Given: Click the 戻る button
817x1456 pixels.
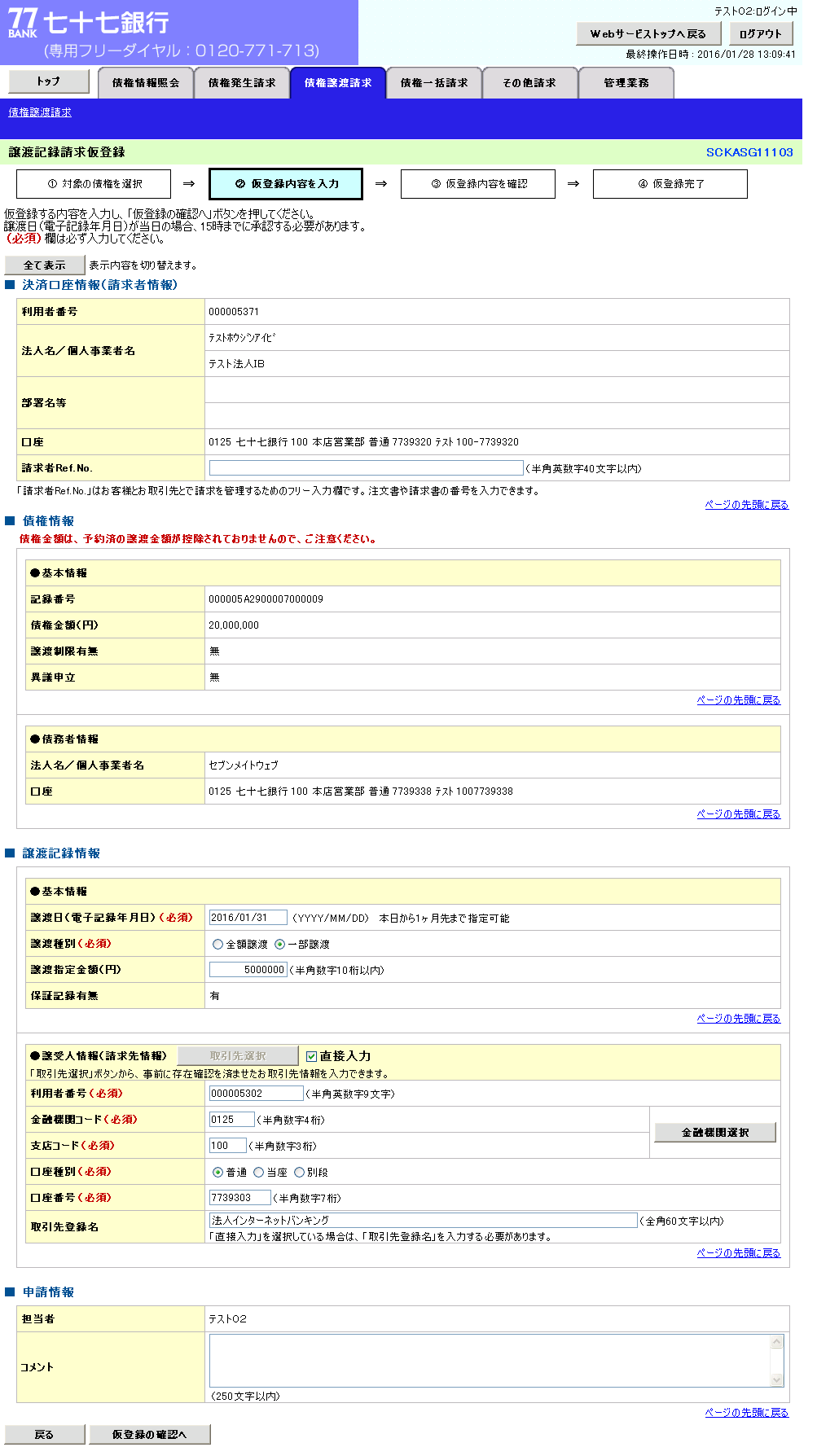Looking at the screenshot, I should pos(45,1435).
